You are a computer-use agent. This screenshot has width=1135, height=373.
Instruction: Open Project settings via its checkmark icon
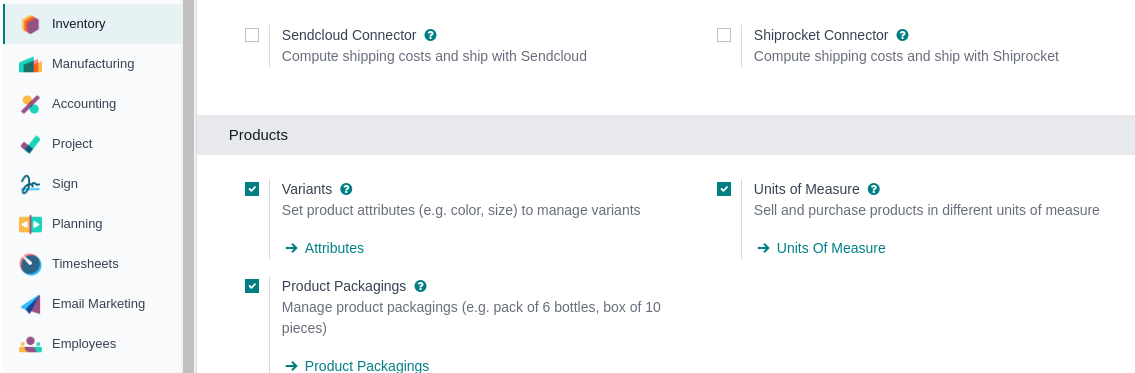30,144
